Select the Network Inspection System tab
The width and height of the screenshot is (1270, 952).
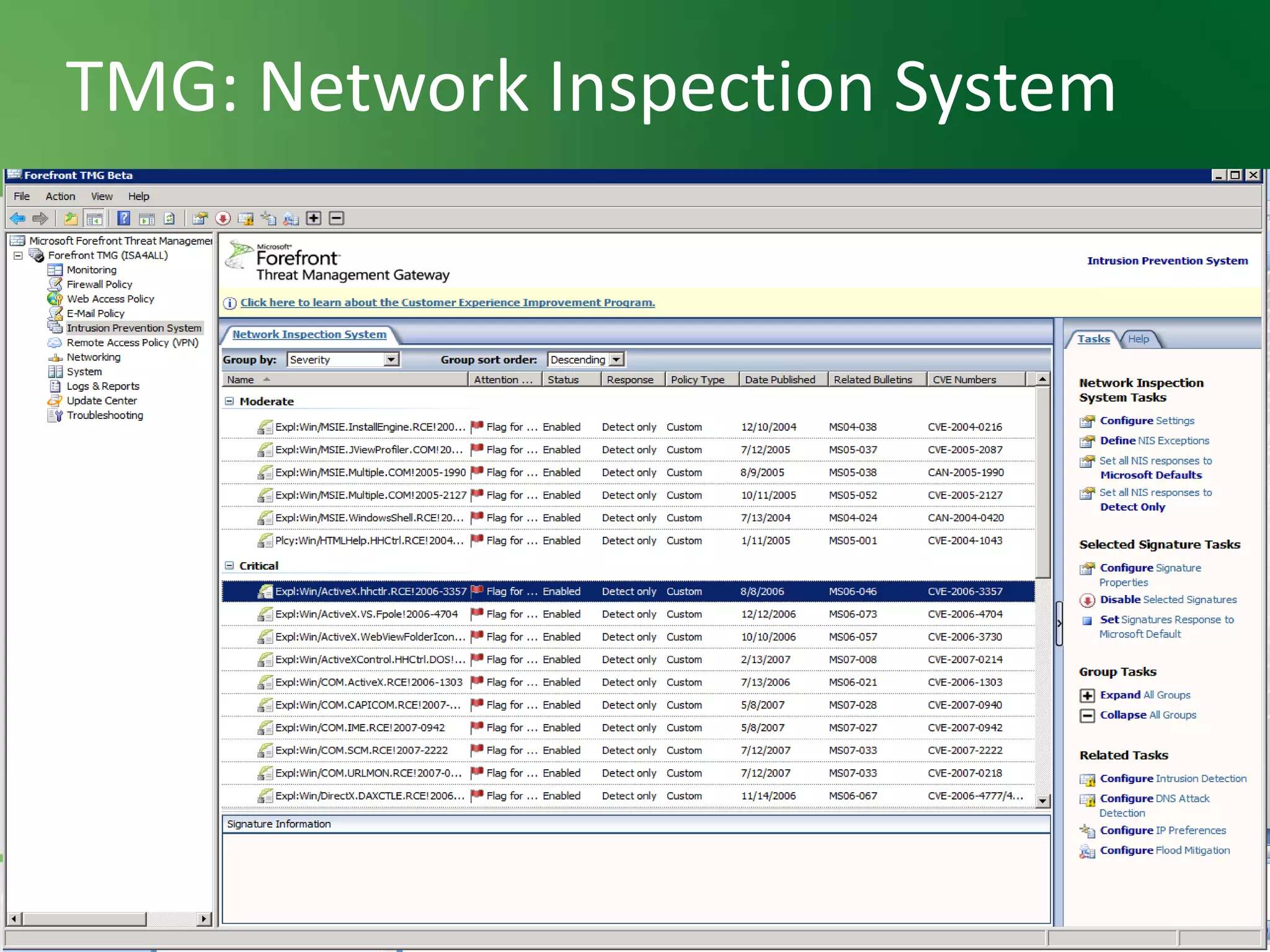[309, 335]
